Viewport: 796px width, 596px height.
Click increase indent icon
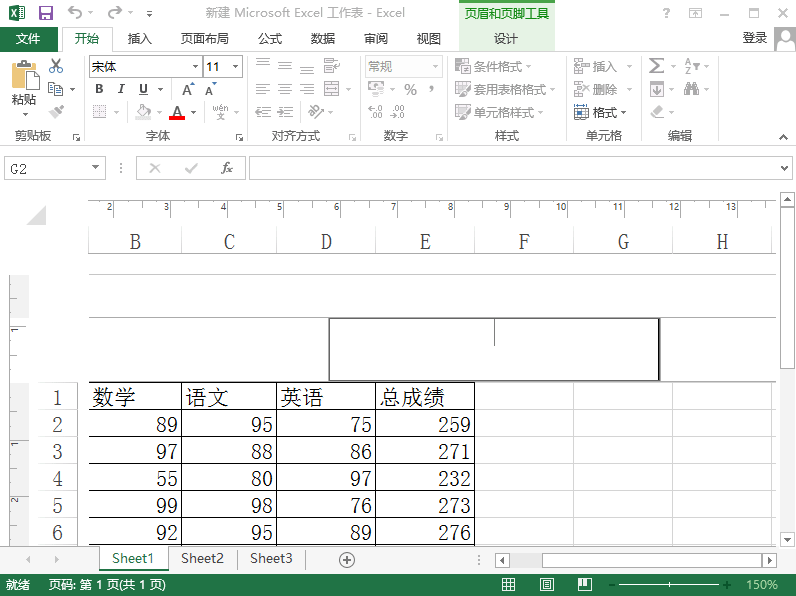285,112
